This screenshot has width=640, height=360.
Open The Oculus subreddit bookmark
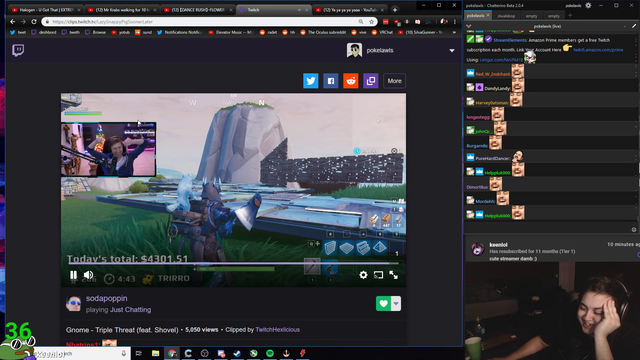pos(323,32)
